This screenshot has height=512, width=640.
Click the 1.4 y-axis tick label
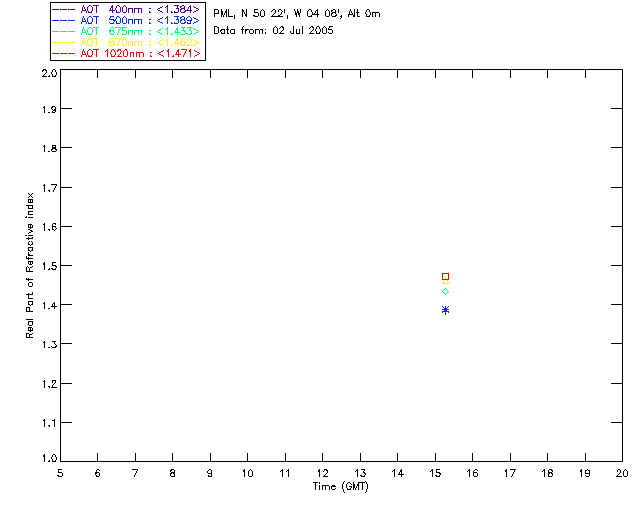49,305
